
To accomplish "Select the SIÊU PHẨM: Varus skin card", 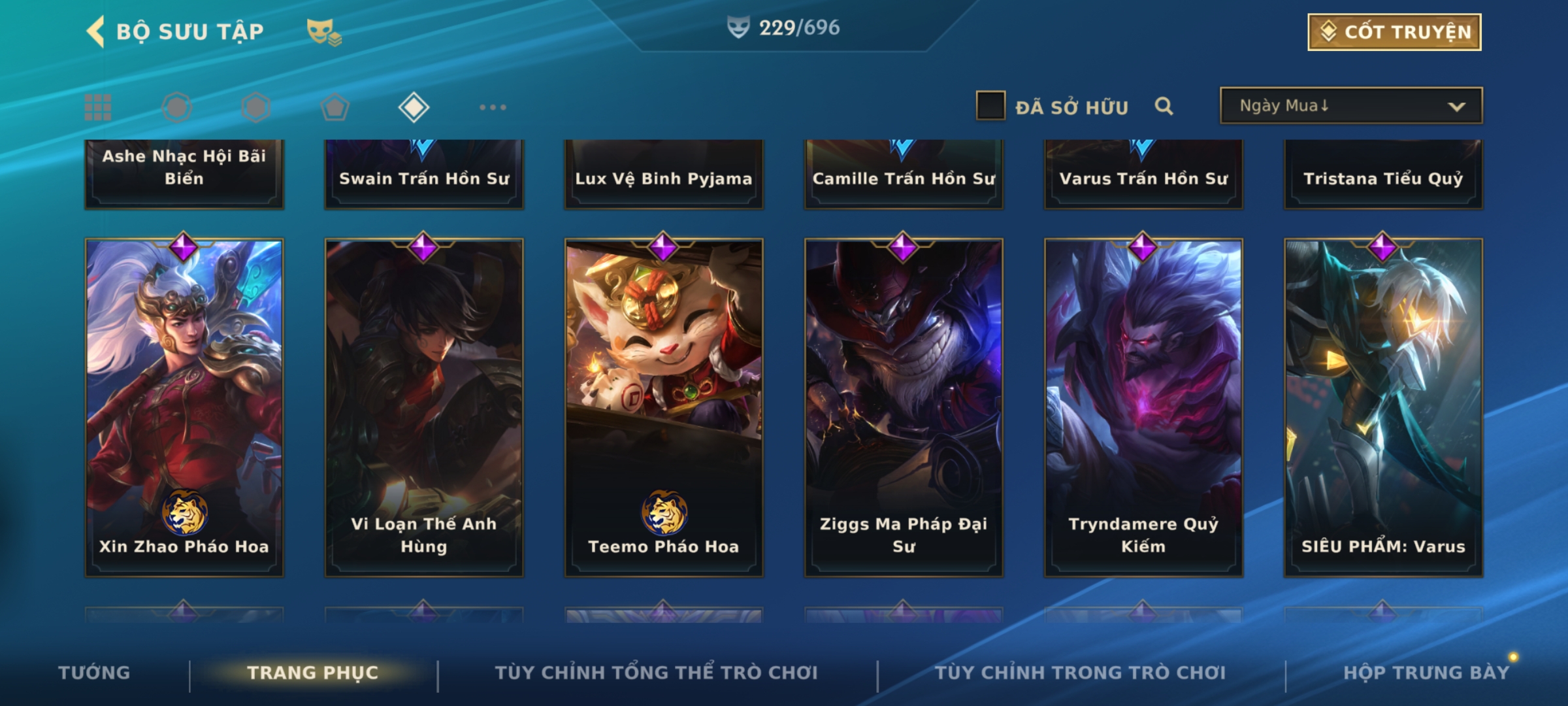I will (1383, 407).
